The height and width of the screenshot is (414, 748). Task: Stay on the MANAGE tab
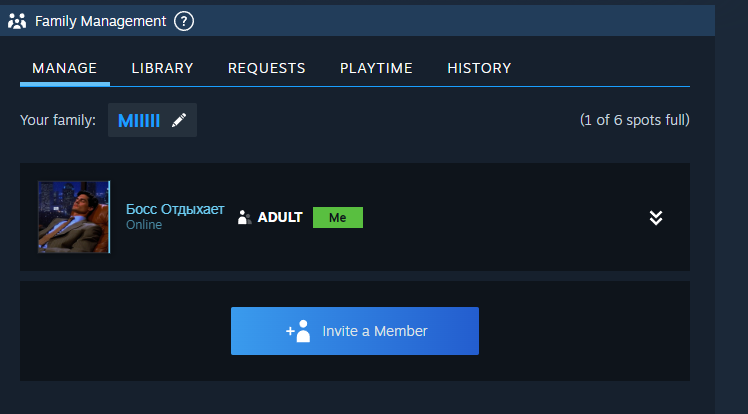click(64, 68)
